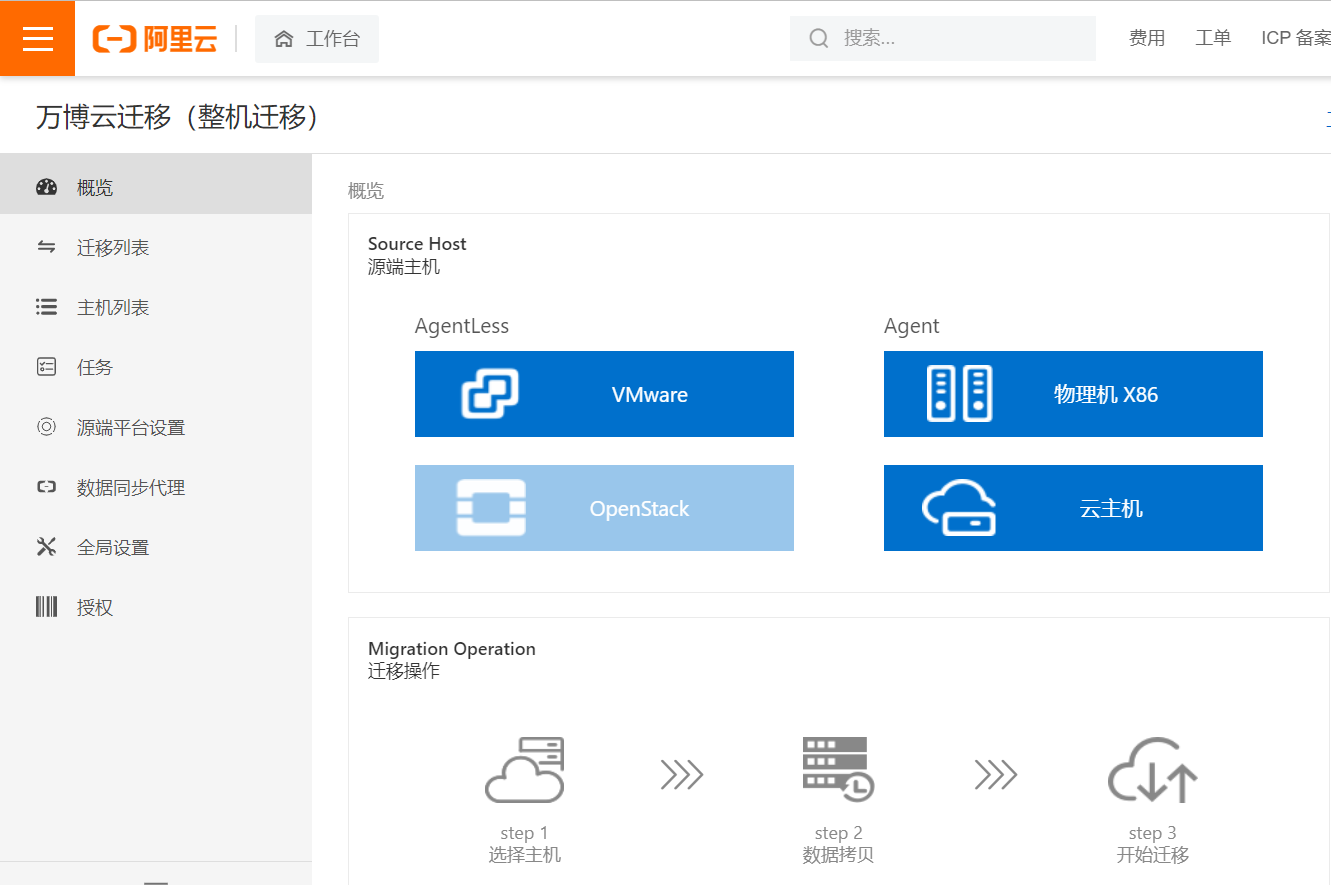Click the cloud host icon for 云主机
The width and height of the screenshot is (1331, 885).
click(x=958, y=508)
